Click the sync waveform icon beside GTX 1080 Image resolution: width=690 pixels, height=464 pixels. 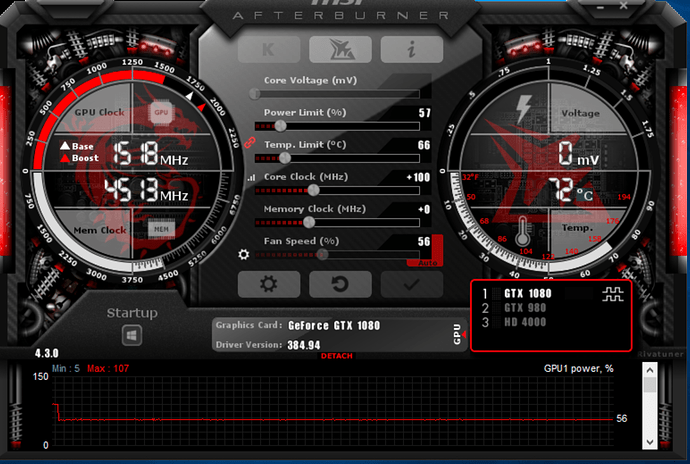coord(613,294)
